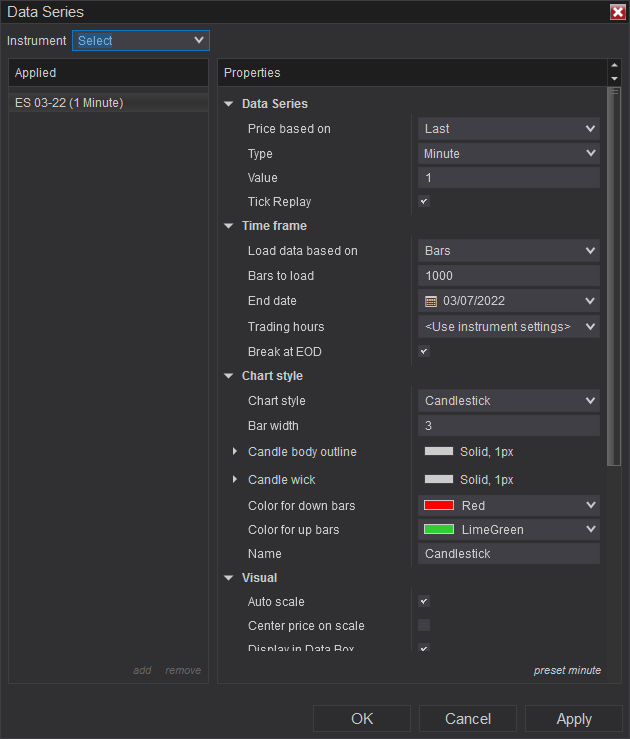This screenshot has height=739, width=630.
Task: Open the Chart style Candlestick dropdown
Action: tap(508, 401)
